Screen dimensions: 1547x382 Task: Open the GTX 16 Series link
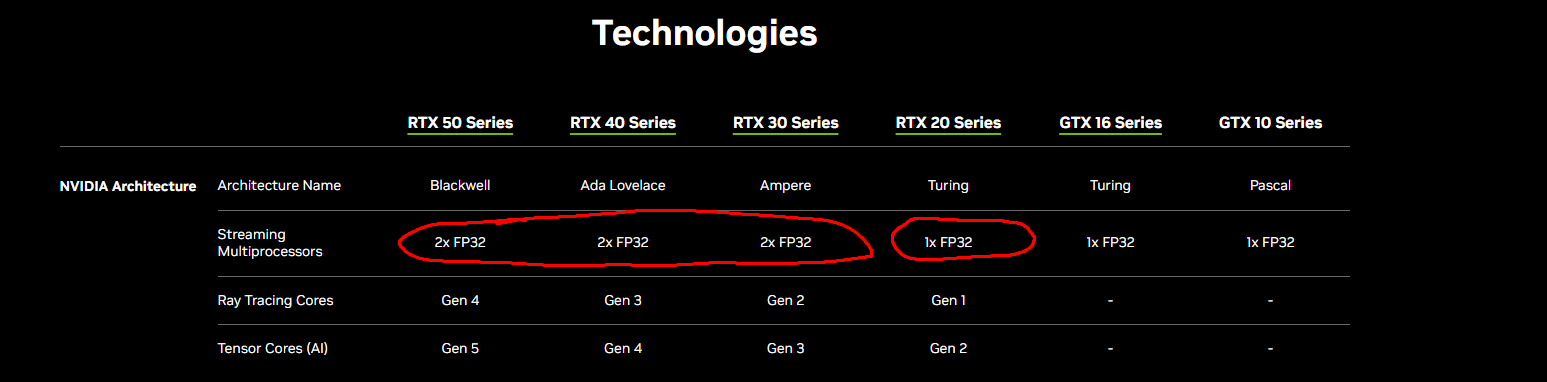(x=1110, y=123)
